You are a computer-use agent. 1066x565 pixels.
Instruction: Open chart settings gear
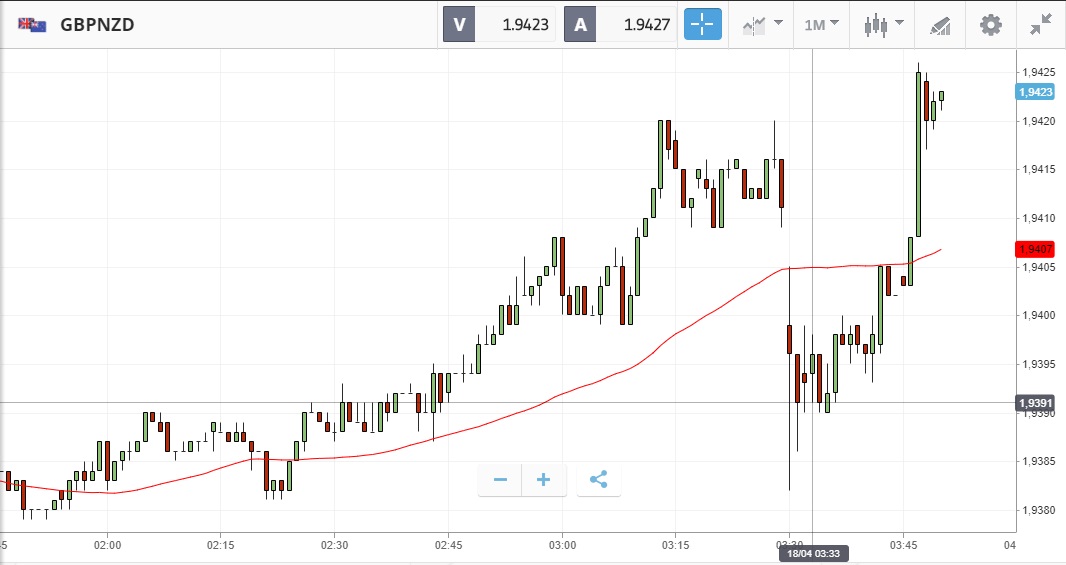(990, 25)
